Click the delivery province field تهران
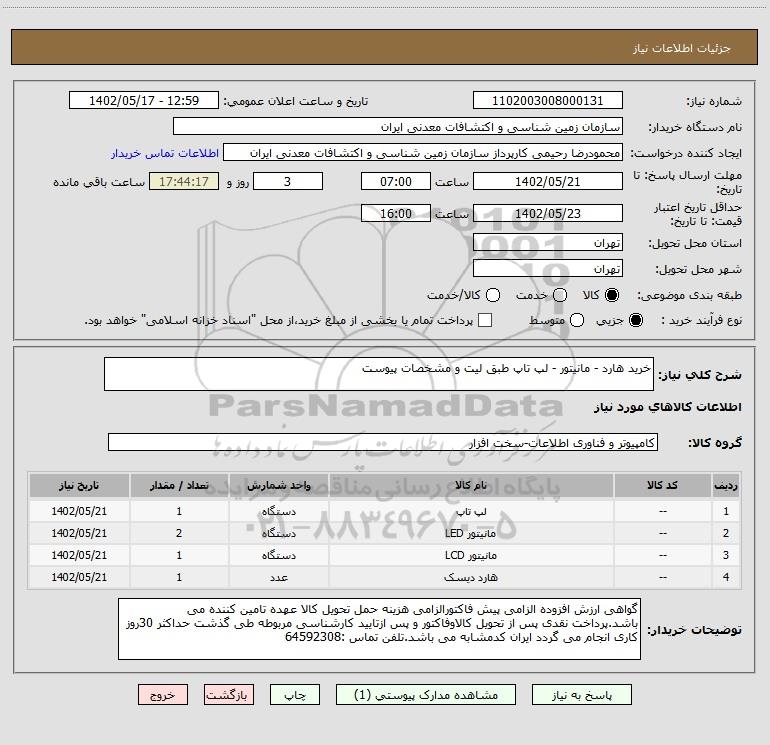 tap(548, 242)
